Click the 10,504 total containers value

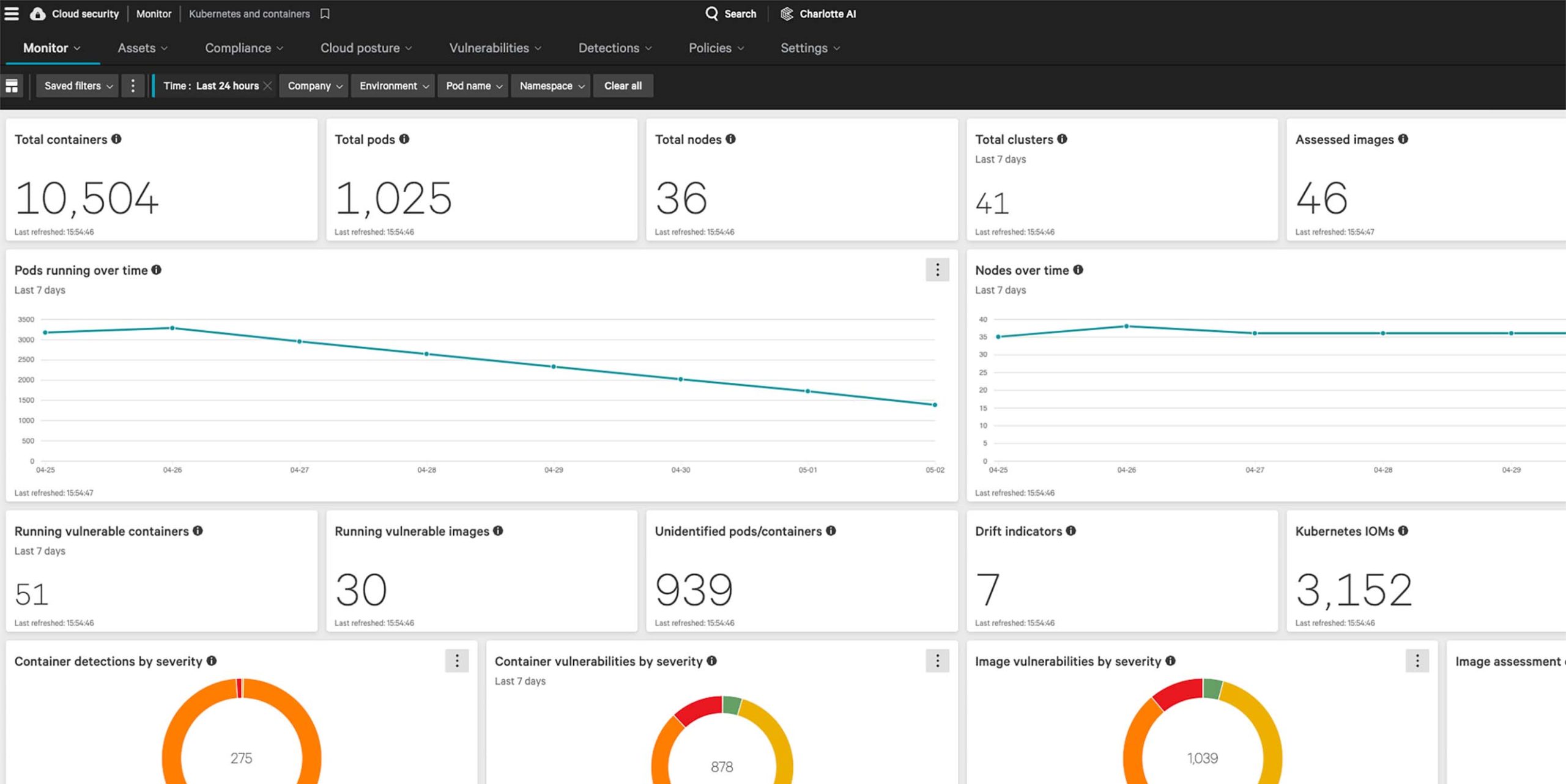86,198
